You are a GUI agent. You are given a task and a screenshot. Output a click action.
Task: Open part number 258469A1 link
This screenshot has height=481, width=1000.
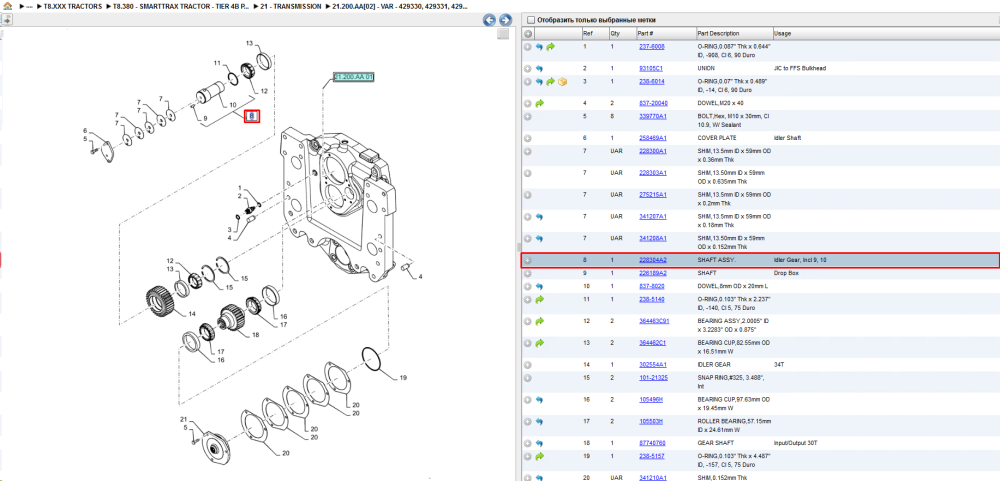(652, 138)
